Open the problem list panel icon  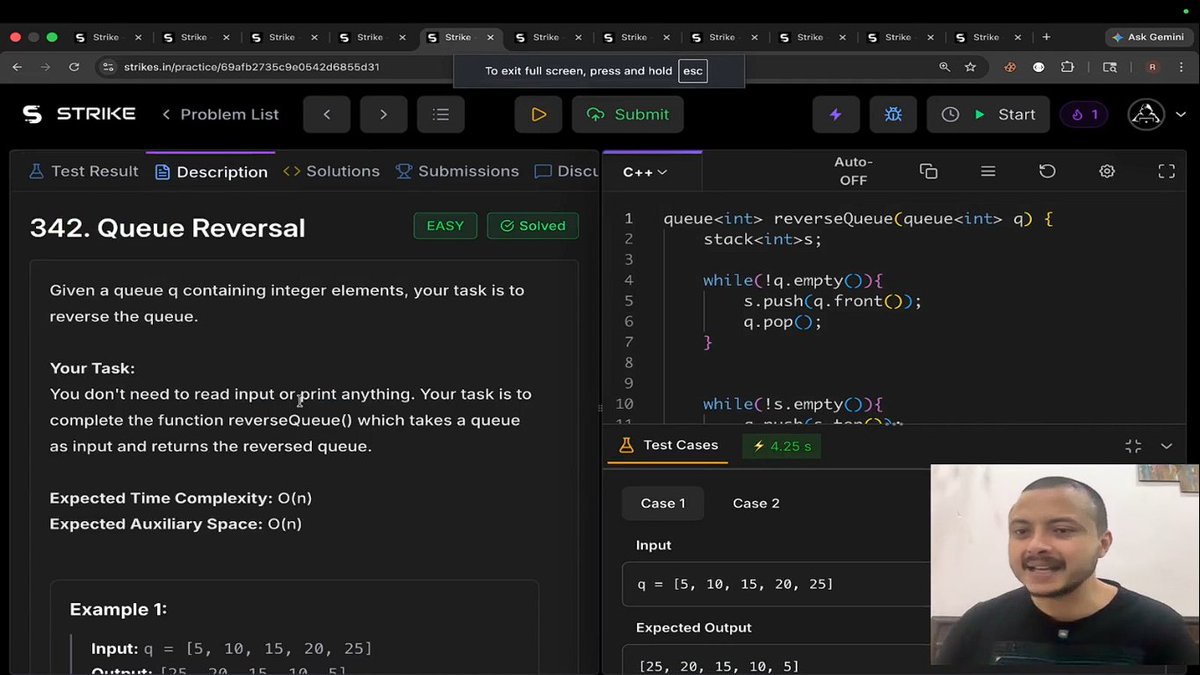[x=440, y=114]
